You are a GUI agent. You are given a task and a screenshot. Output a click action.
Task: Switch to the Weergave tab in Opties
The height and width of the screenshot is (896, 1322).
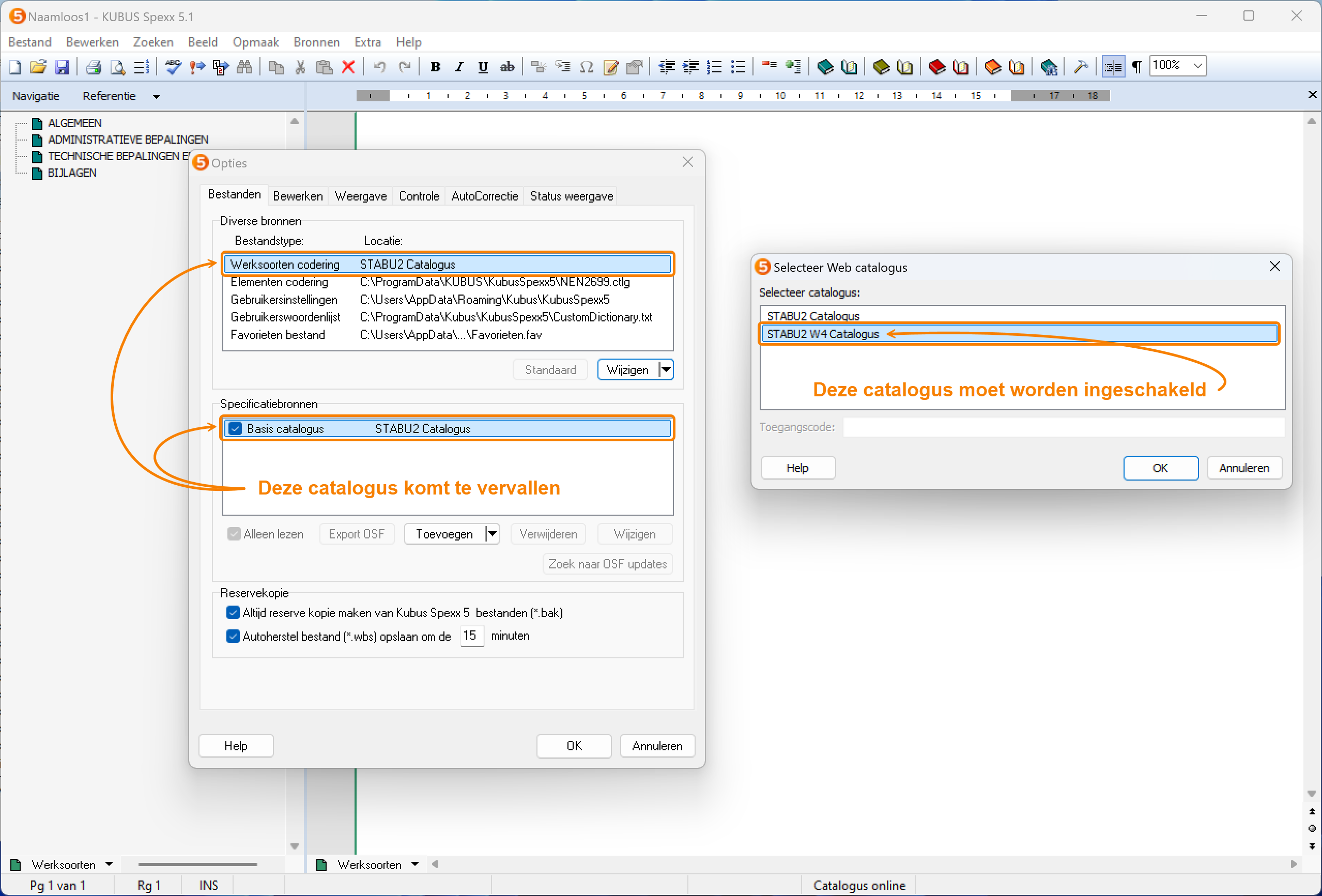pos(361,196)
